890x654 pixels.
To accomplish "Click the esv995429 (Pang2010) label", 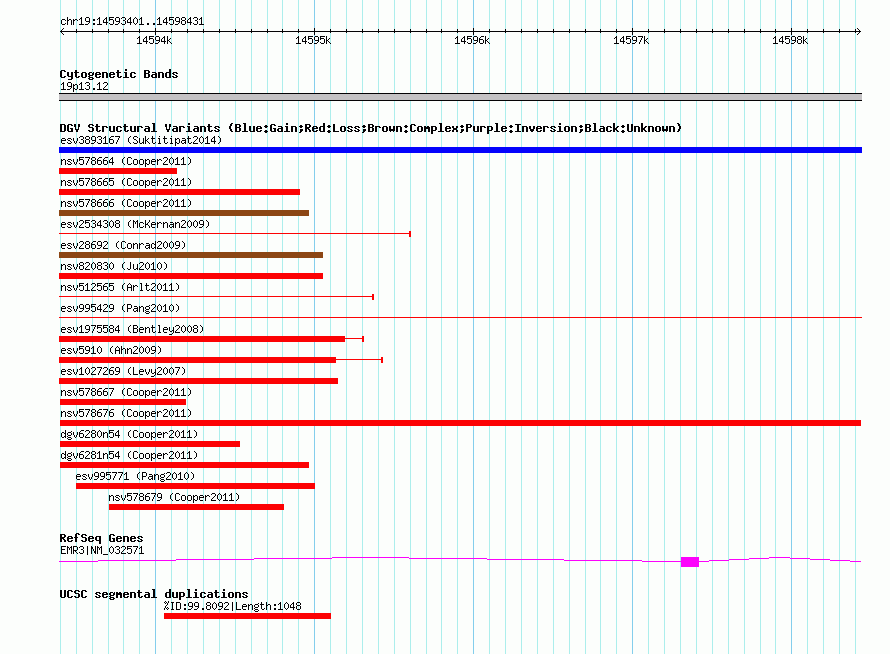I will tap(120, 308).
